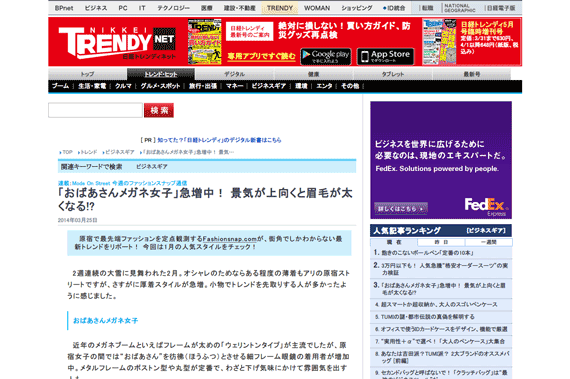Image resolution: width=570 pixels, height=379 pixels.
Task: Open WOMAN in the top bar
Action: pyautogui.click(x=317, y=8)
